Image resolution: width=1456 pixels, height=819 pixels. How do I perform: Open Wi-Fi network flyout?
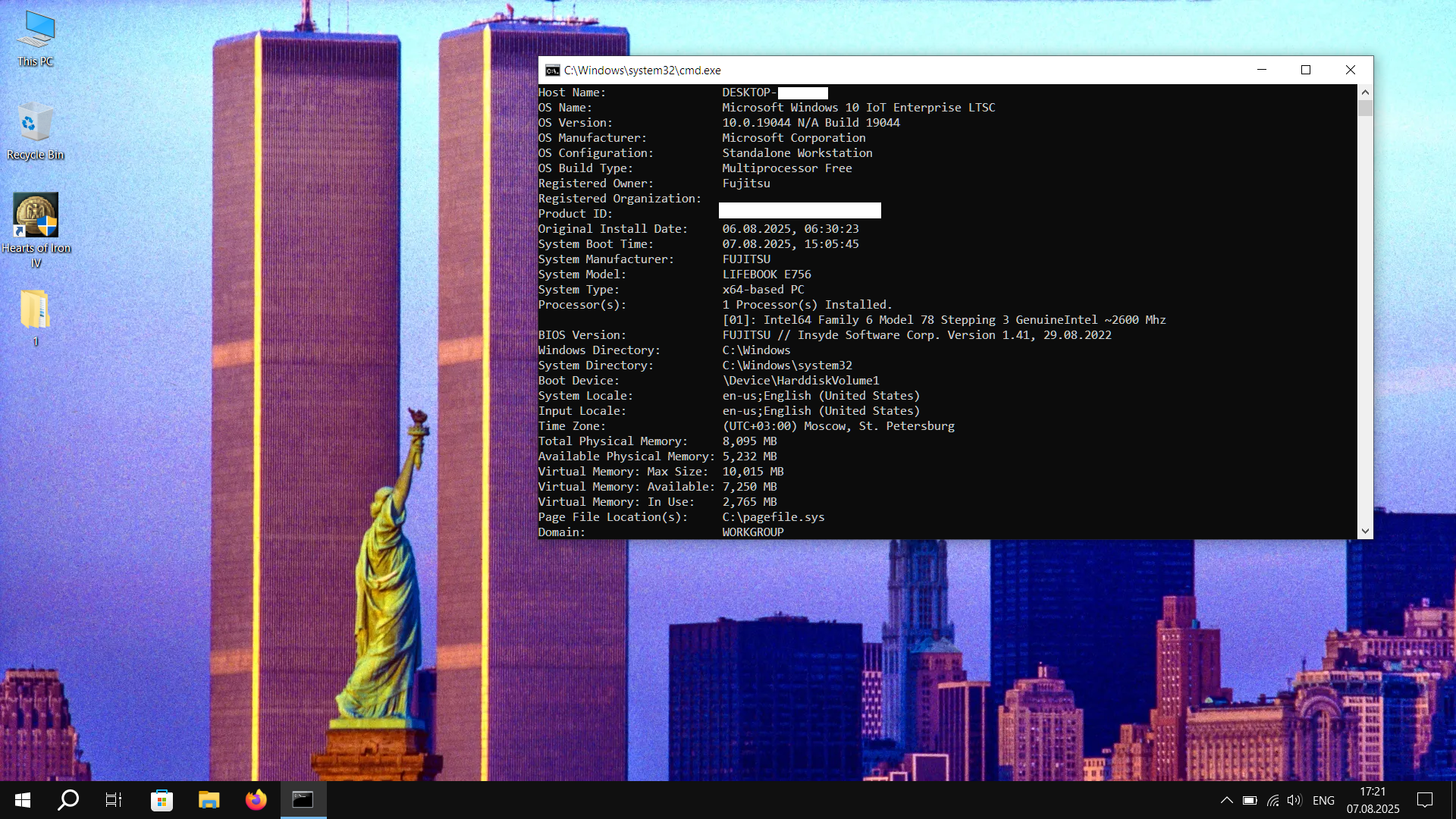1272,800
